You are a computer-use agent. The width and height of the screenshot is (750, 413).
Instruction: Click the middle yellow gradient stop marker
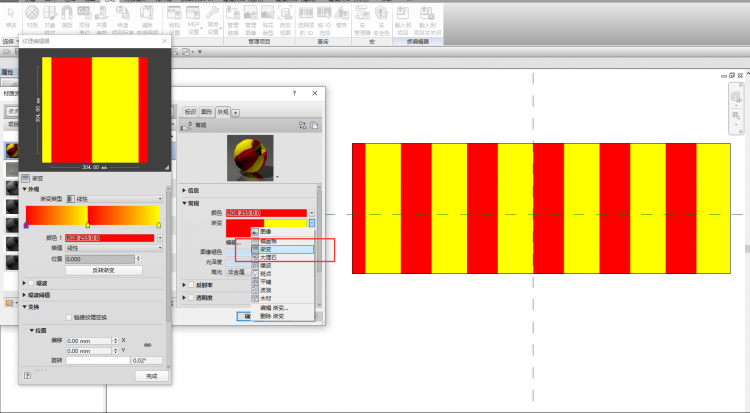click(88, 225)
